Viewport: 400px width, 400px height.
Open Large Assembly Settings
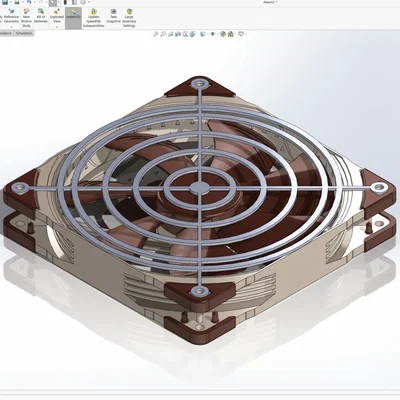(129, 18)
